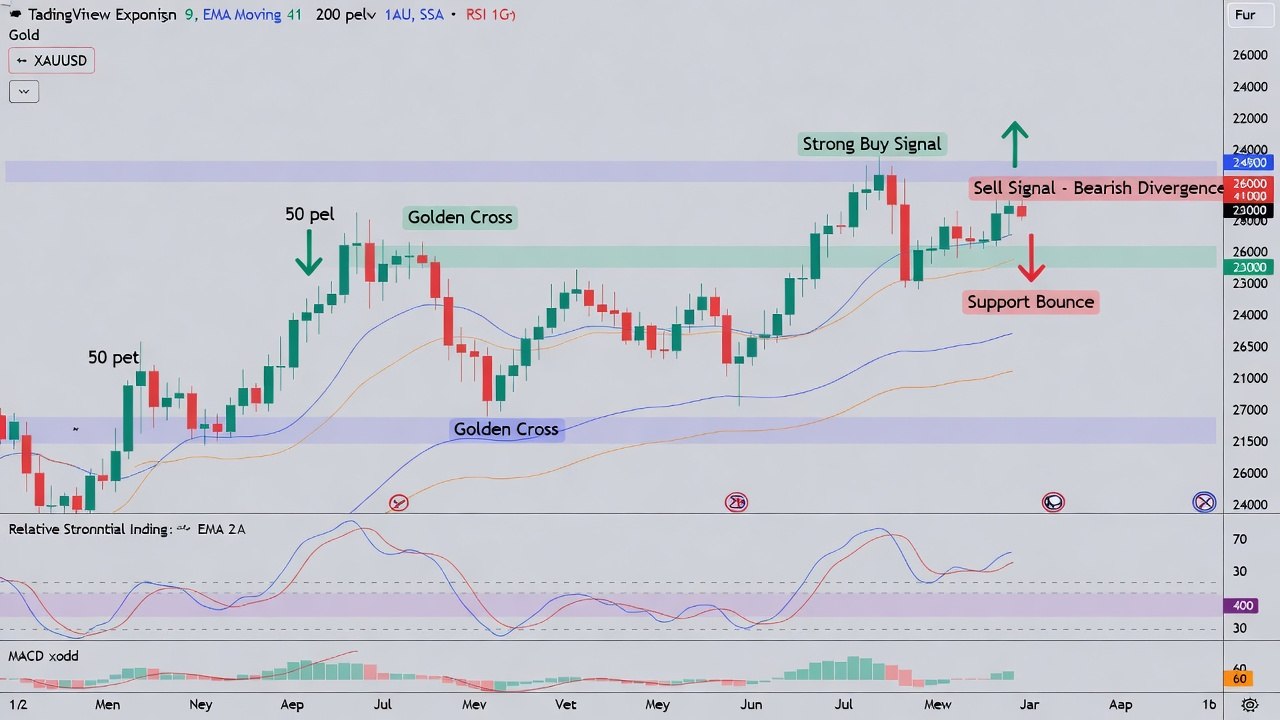Click the "1/2" time axis label
The height and width of the screenshot is (720, 1280).
[20, 704]
